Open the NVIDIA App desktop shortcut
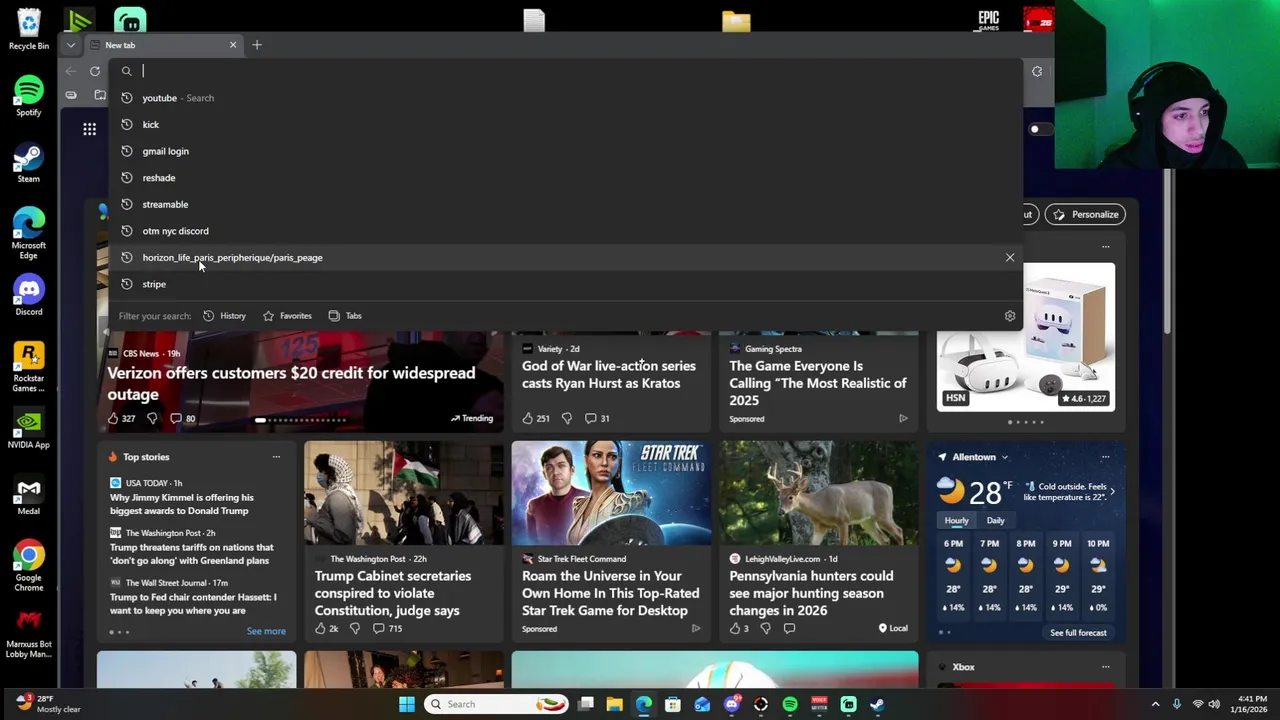 [x=29, y=431]
